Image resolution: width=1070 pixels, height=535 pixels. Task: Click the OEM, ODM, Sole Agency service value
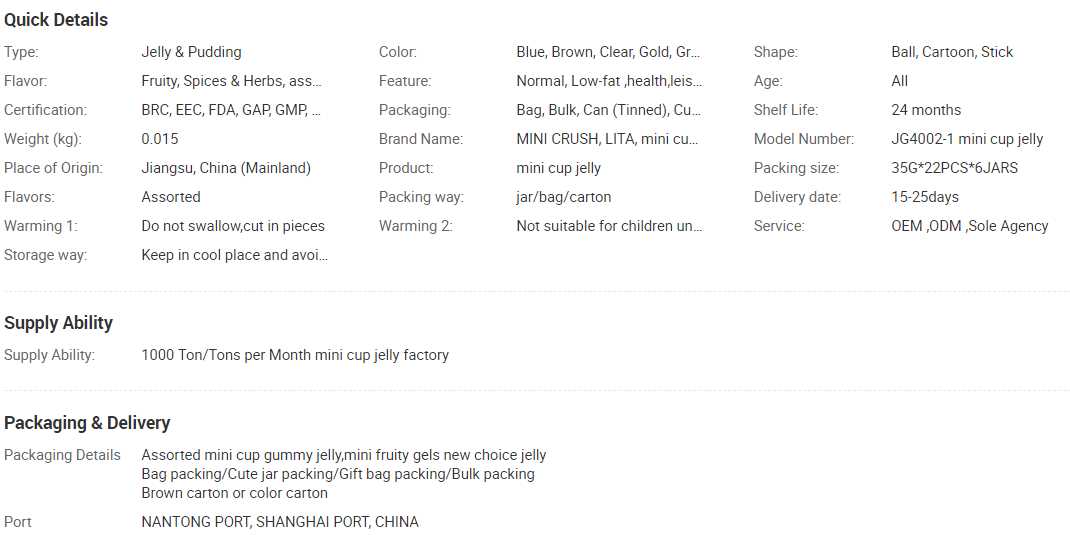(969, 226)
